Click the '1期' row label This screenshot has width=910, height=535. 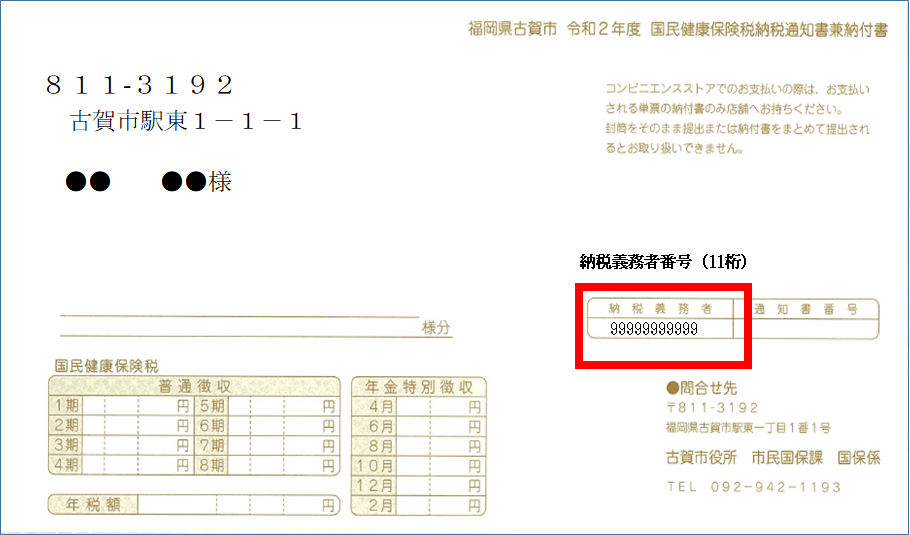(67, 406)
